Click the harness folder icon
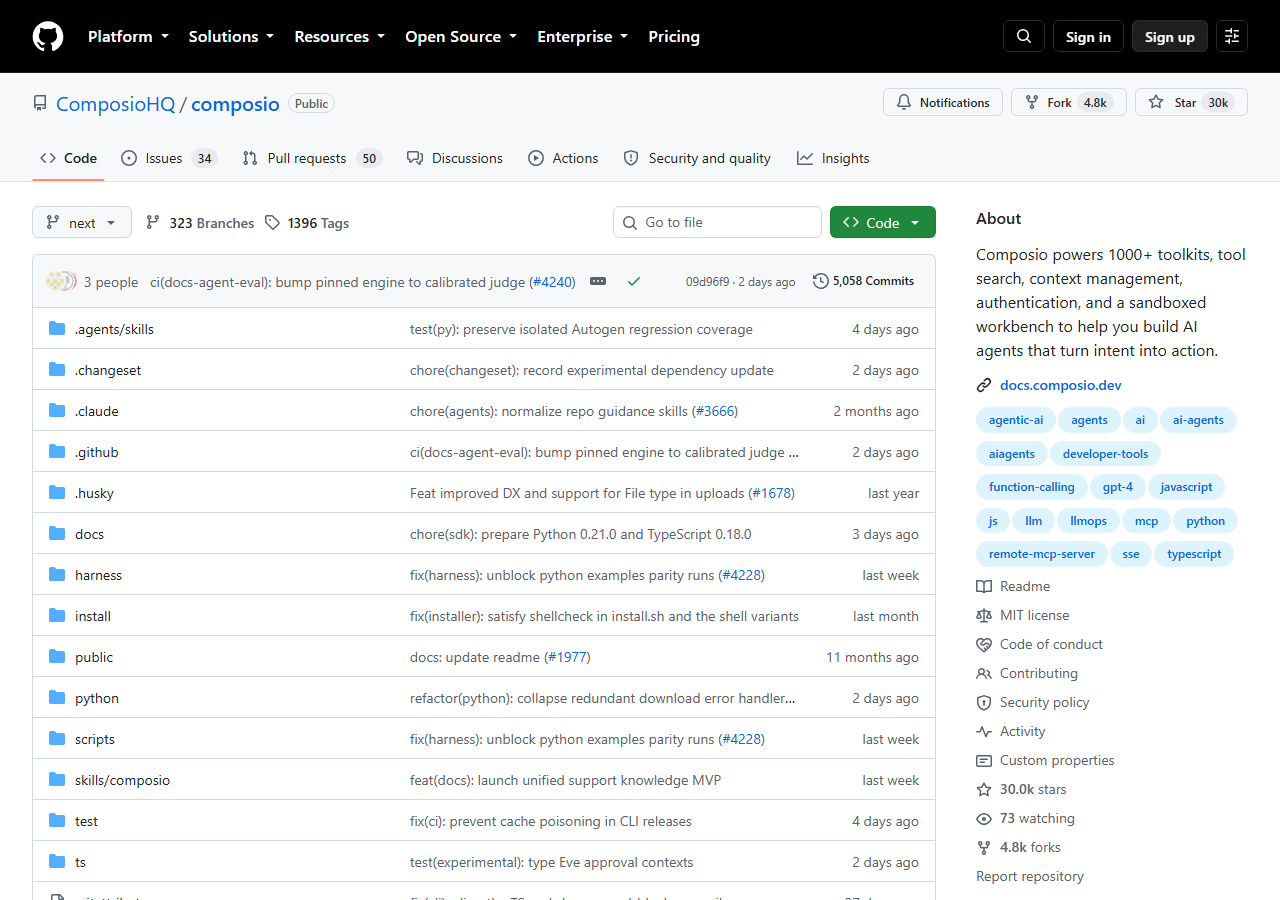The image size is (1280, 900). coord(57,575)
